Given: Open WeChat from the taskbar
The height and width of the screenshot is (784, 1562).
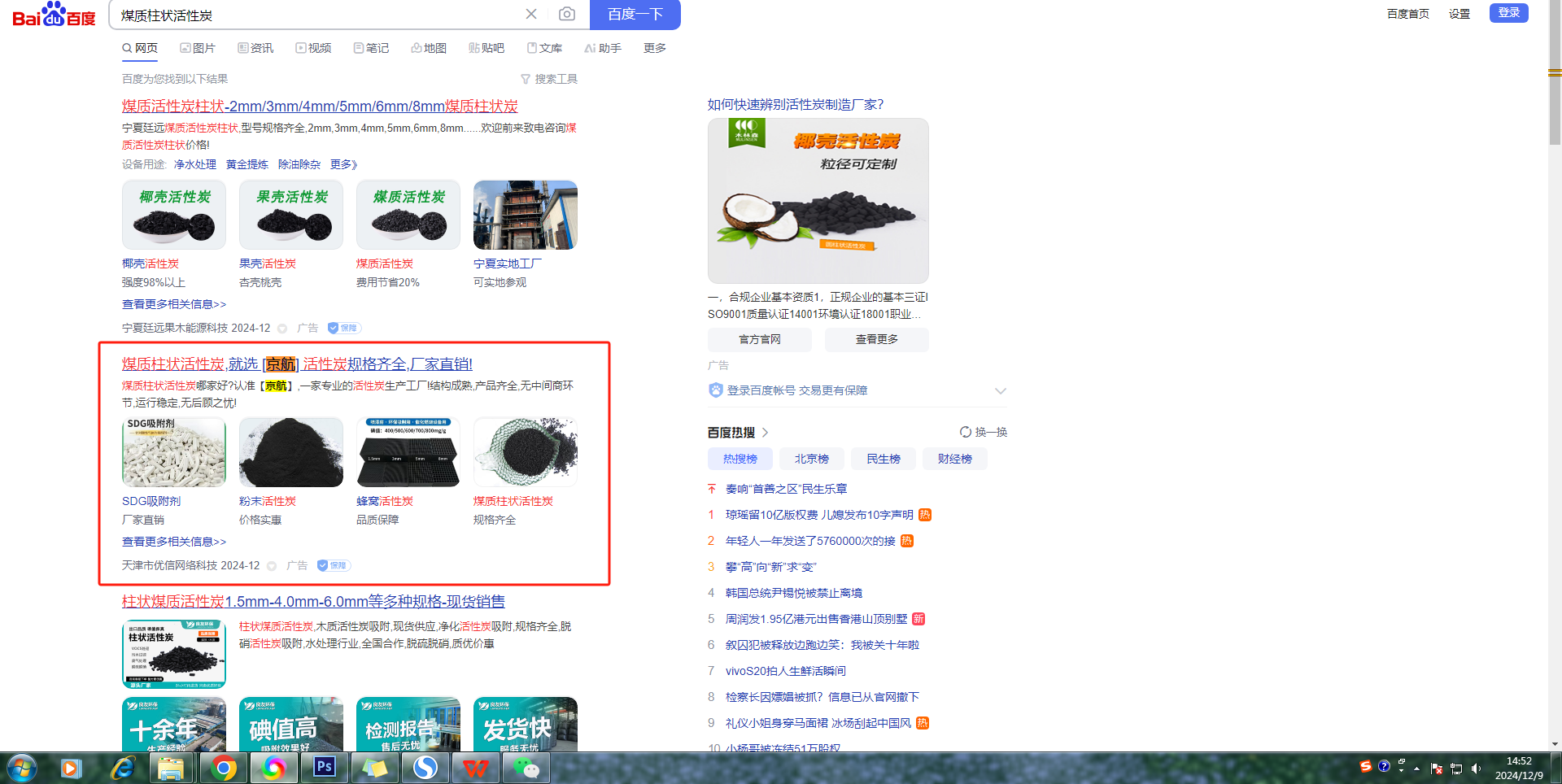Looking at the screenshot, I should point(526,768).
